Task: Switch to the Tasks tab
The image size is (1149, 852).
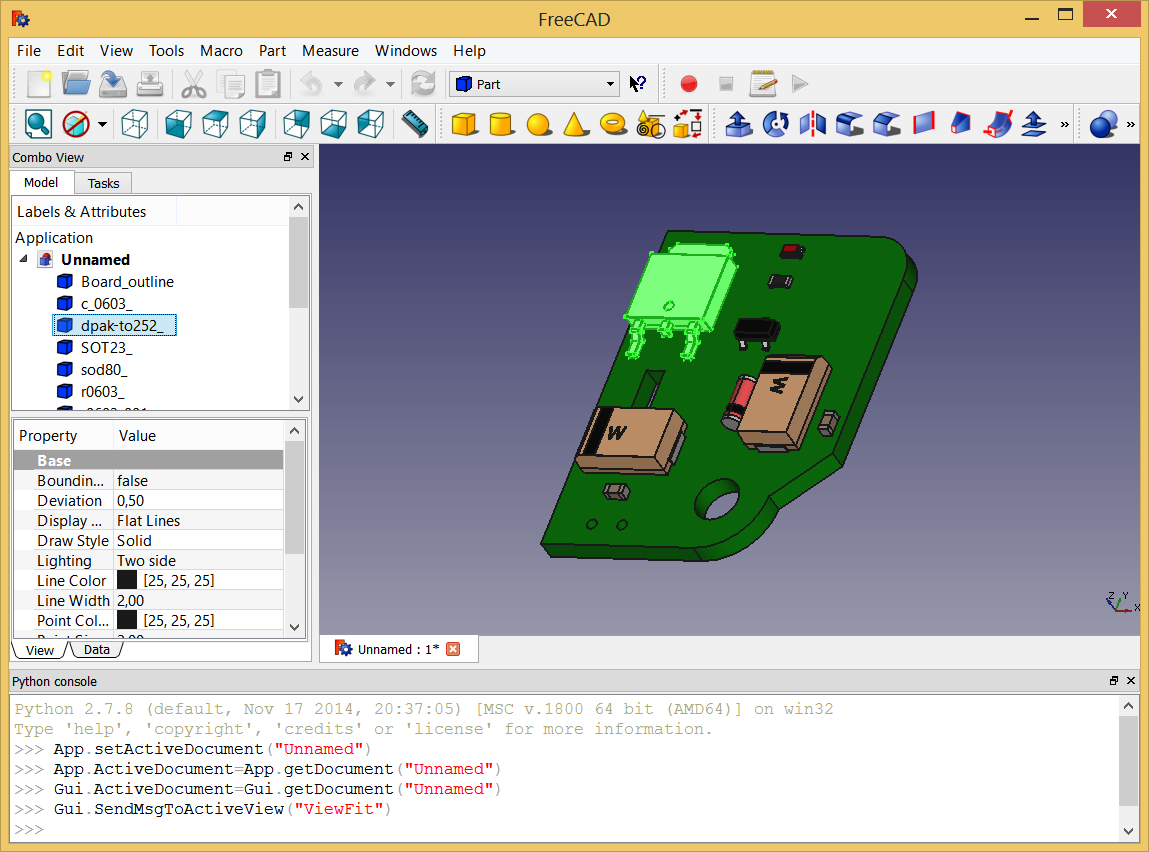Action: [x=103, y=183]
